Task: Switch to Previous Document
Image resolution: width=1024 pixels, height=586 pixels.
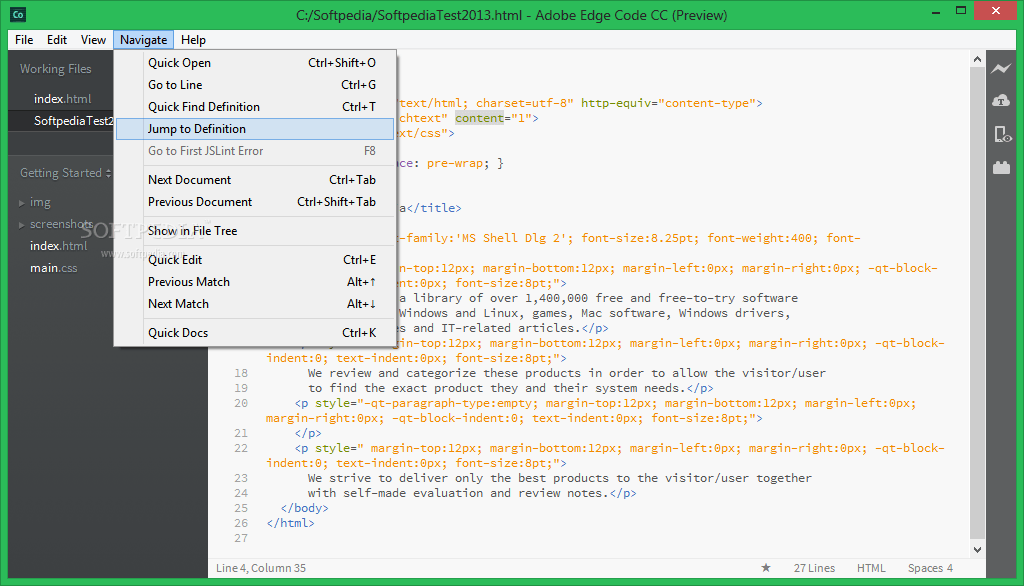Action: 255,202
